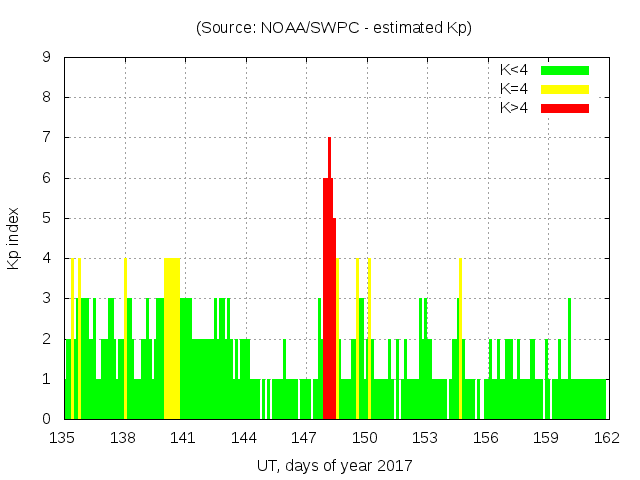This screenshot has height=480, width=640.
Task: Select the thin yellow bar at day 138
Action: tap(125, 338)
